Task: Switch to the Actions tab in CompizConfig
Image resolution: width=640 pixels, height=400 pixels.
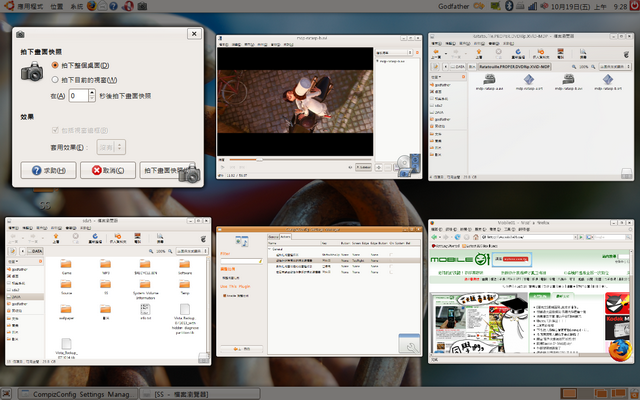Action: click(285, 237)
